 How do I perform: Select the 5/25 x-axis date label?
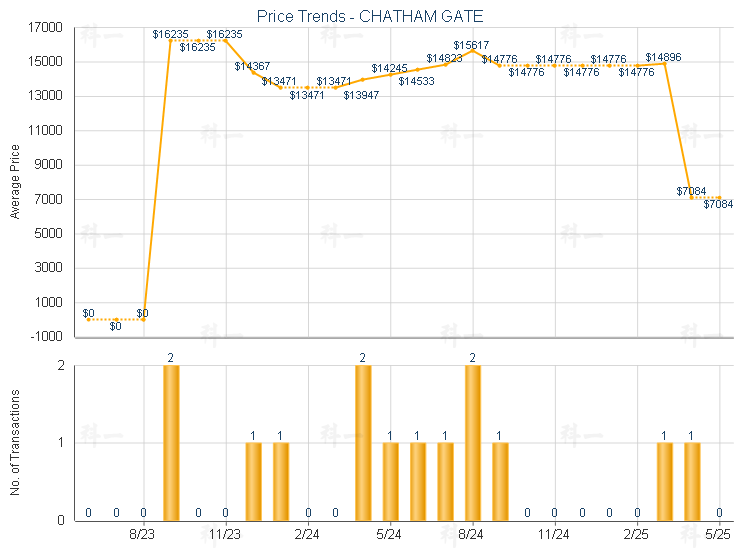[718, 536]
